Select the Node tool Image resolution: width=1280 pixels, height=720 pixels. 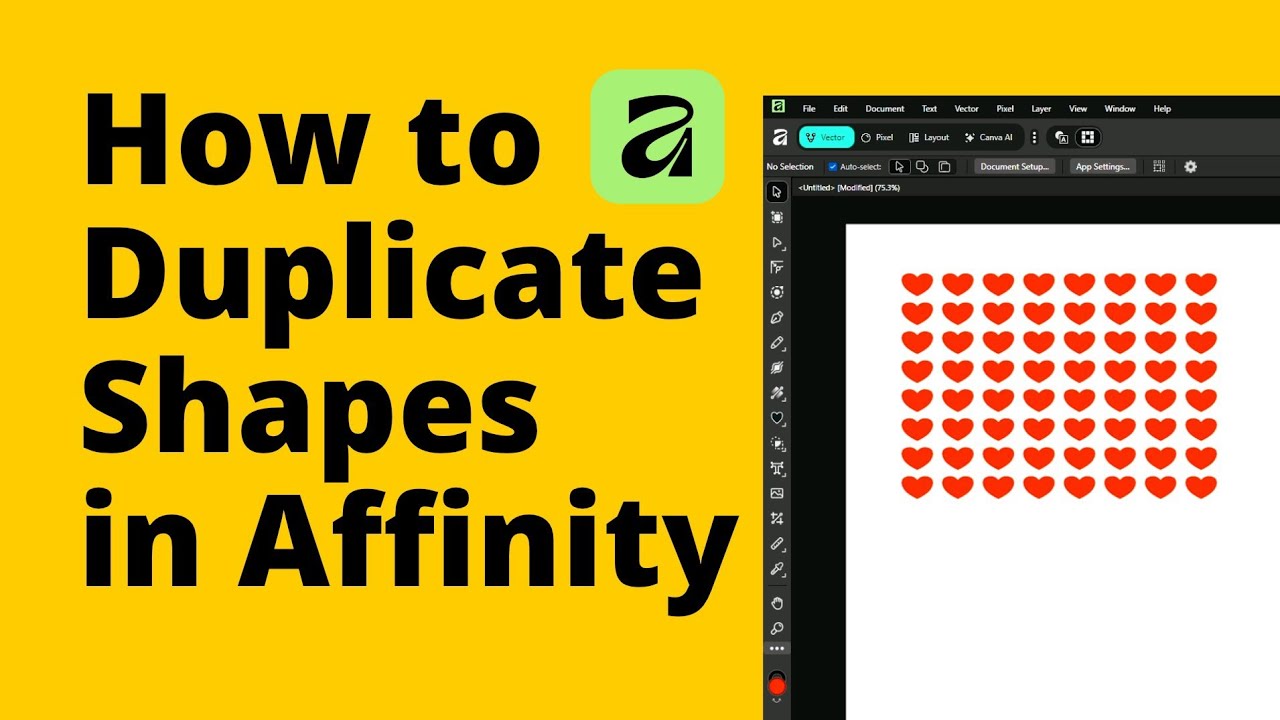tap(777, 242)
